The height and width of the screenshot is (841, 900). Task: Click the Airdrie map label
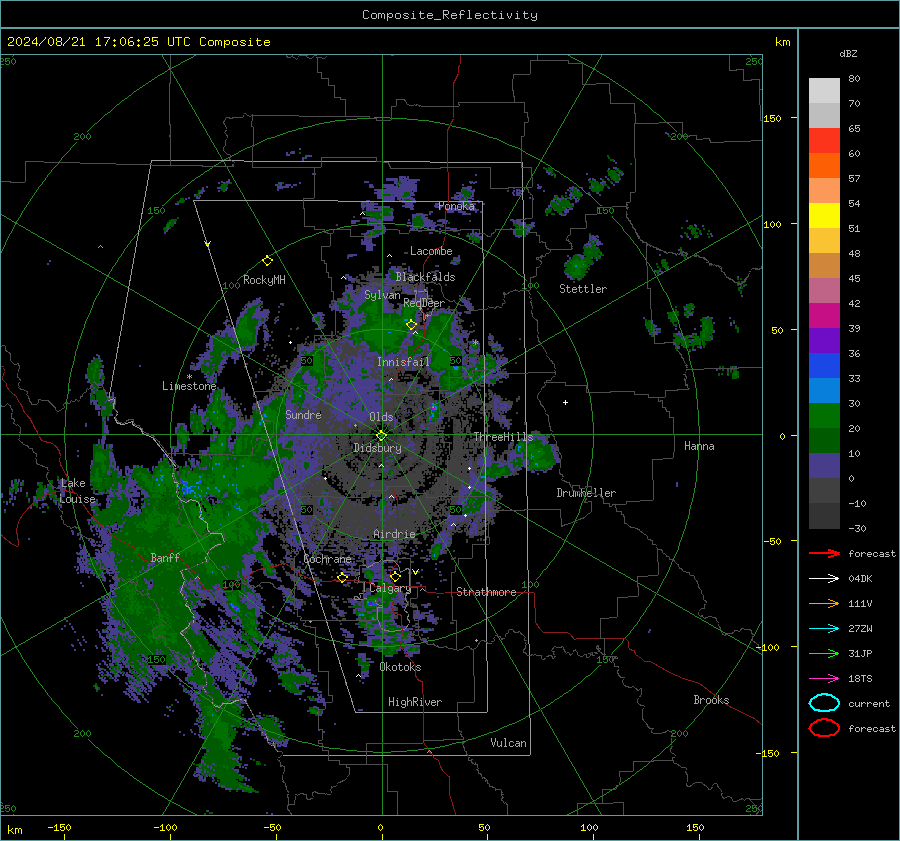[394, 534]
